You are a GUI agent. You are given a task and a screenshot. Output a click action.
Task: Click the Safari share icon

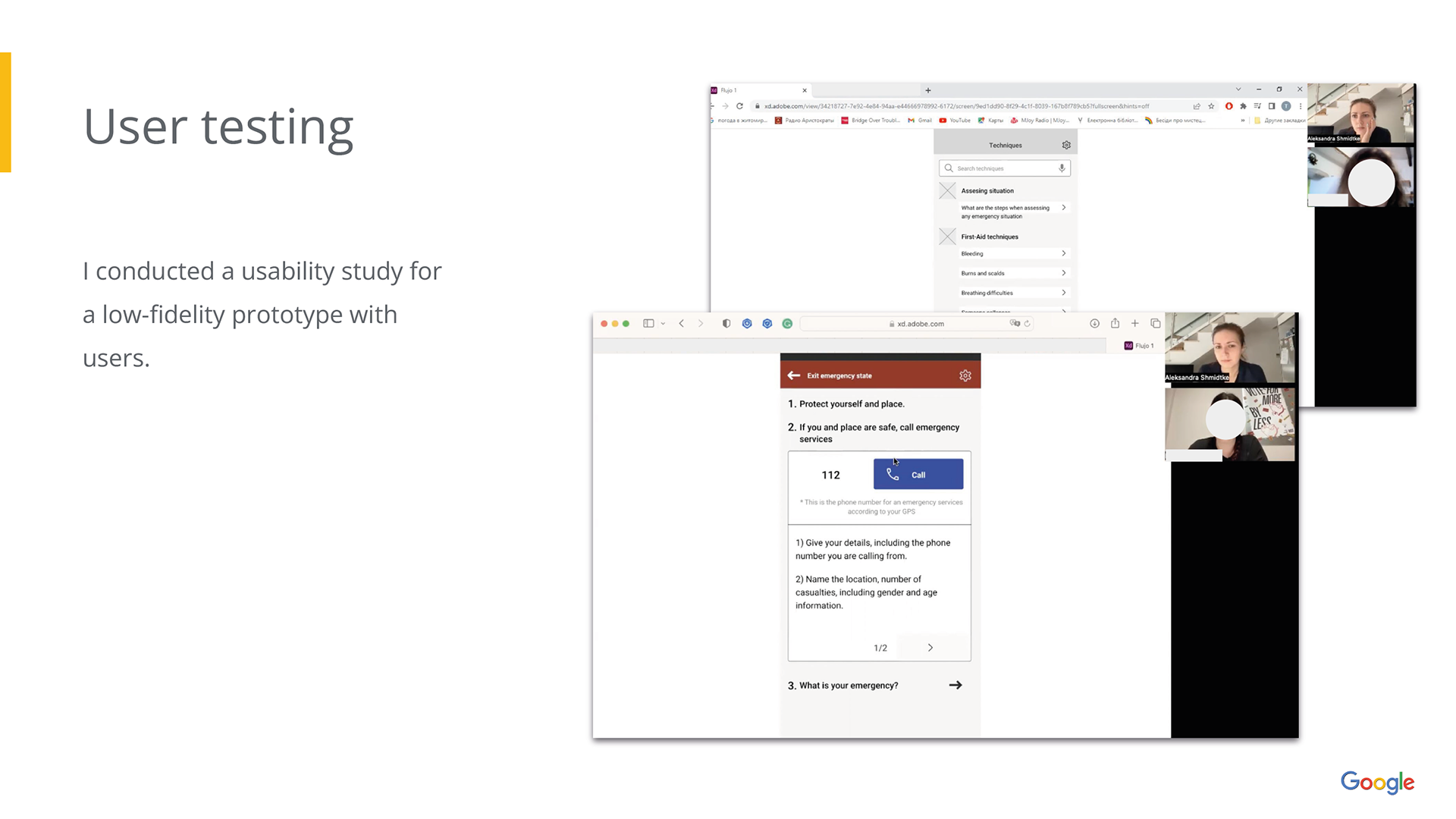click(1115, 324)
